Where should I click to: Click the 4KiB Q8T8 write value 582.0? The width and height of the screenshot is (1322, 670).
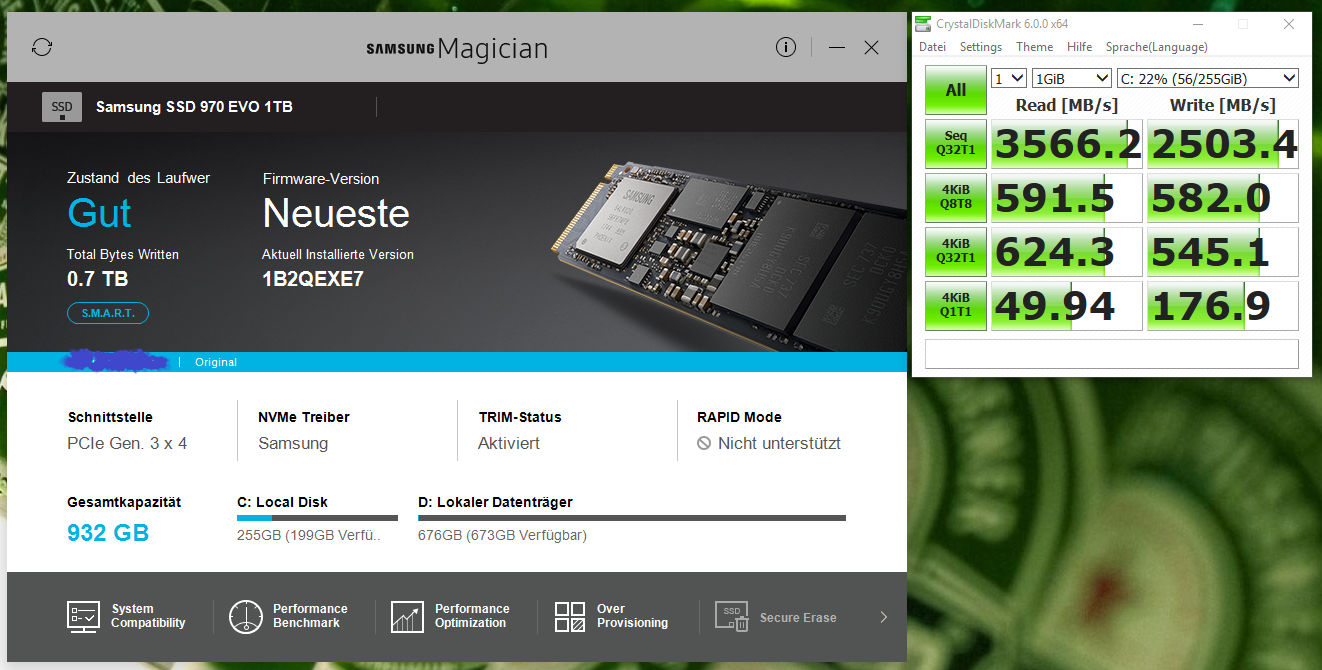point(1222,198)
